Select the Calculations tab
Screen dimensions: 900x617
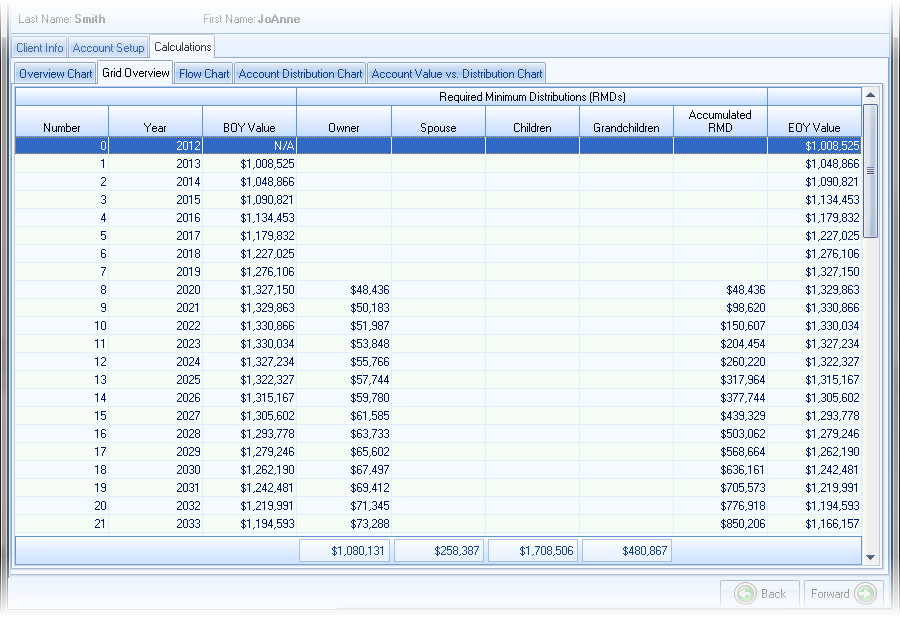(182, 47)
